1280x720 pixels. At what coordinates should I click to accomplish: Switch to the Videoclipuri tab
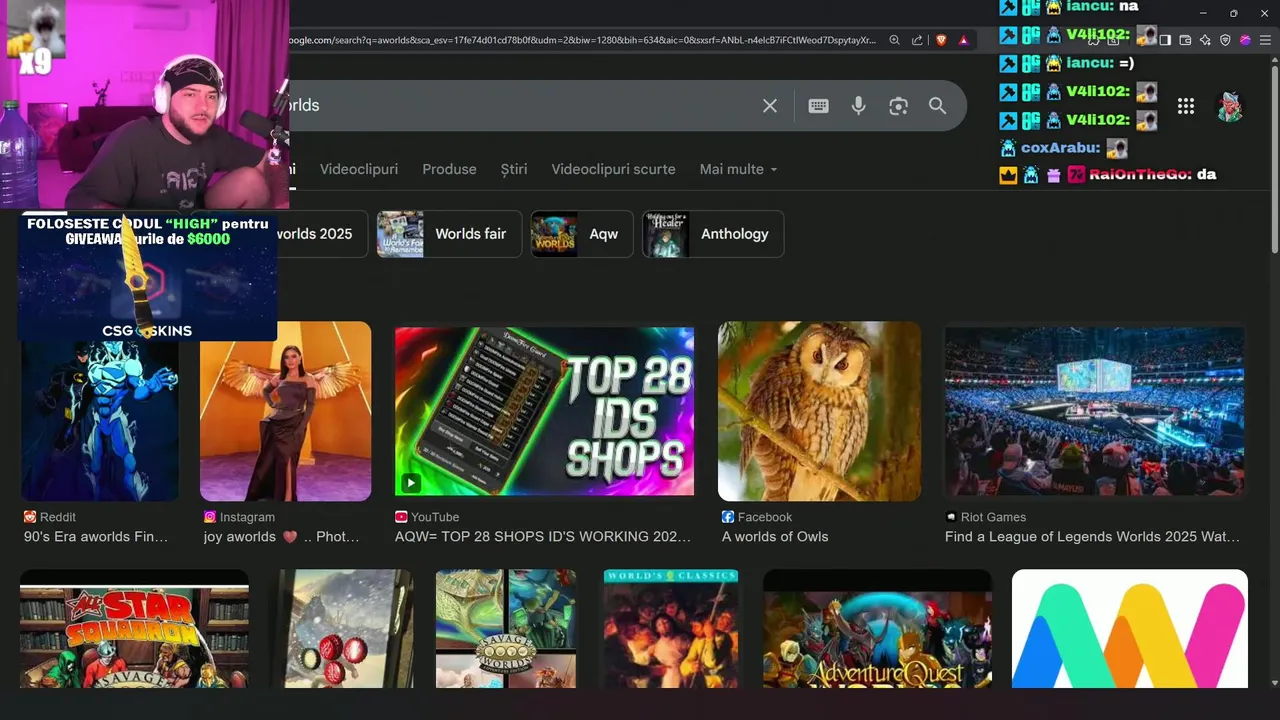coord(359,169)
